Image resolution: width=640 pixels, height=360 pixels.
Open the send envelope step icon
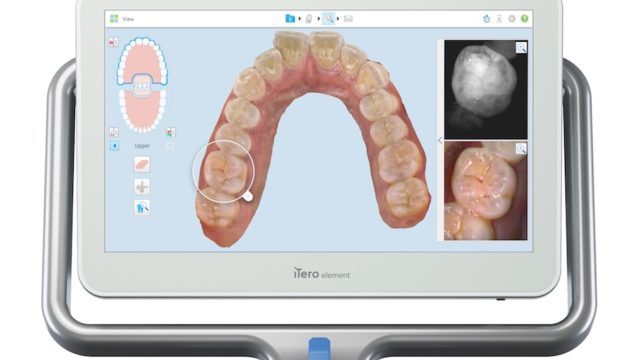click(348, 19)
